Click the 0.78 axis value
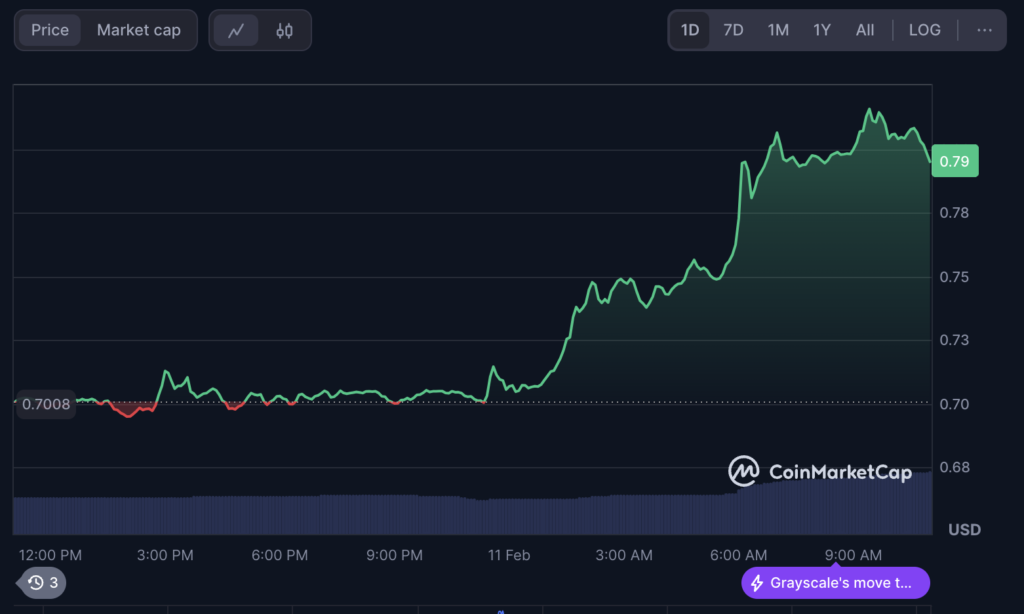 pyautogui.click(x=954, y=213)
